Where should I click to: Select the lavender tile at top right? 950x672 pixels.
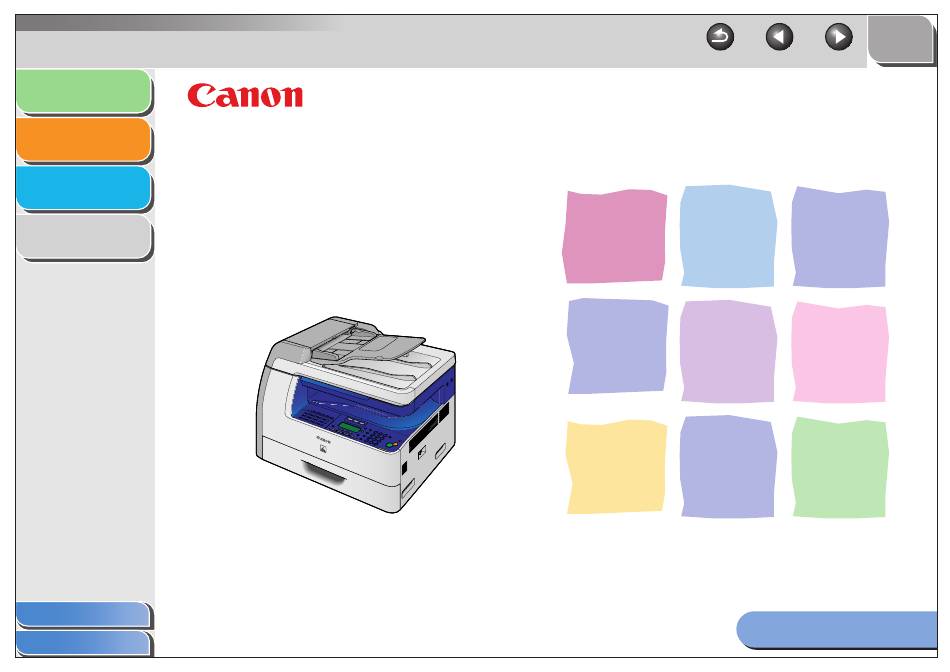(840, 236)
